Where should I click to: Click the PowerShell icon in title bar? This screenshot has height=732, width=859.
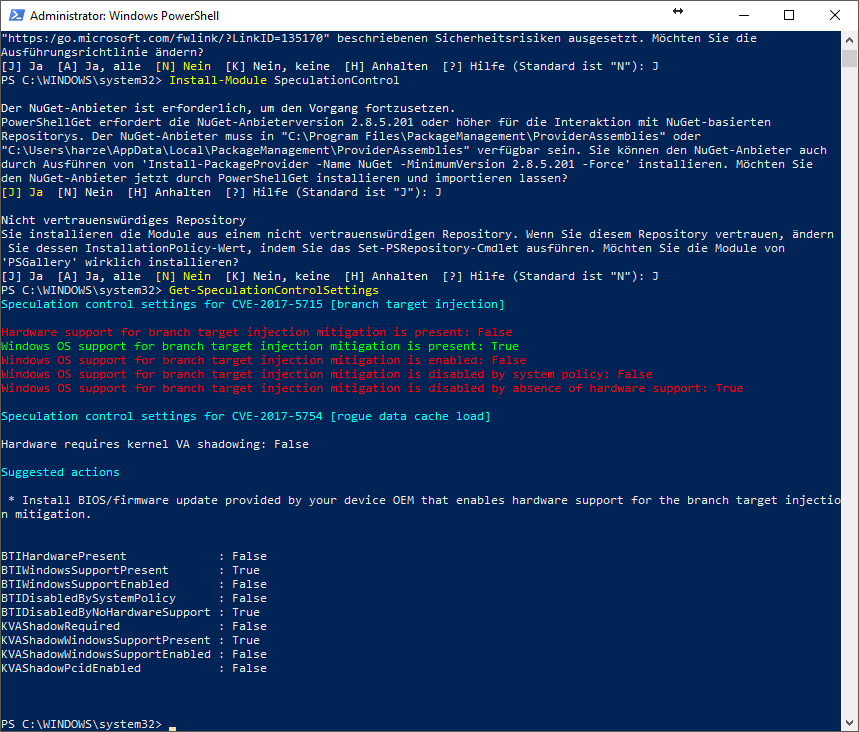tap(16, 15)
